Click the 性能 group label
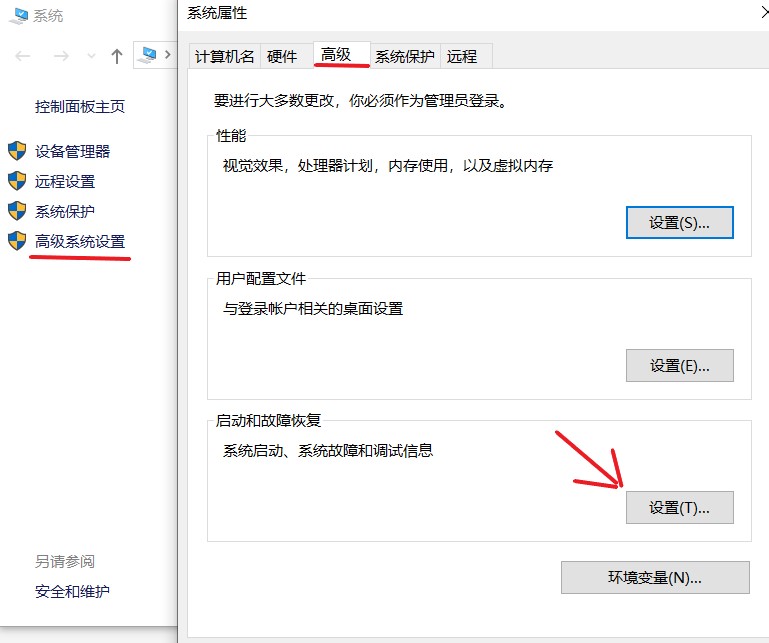769x643 pixels. 231,136
